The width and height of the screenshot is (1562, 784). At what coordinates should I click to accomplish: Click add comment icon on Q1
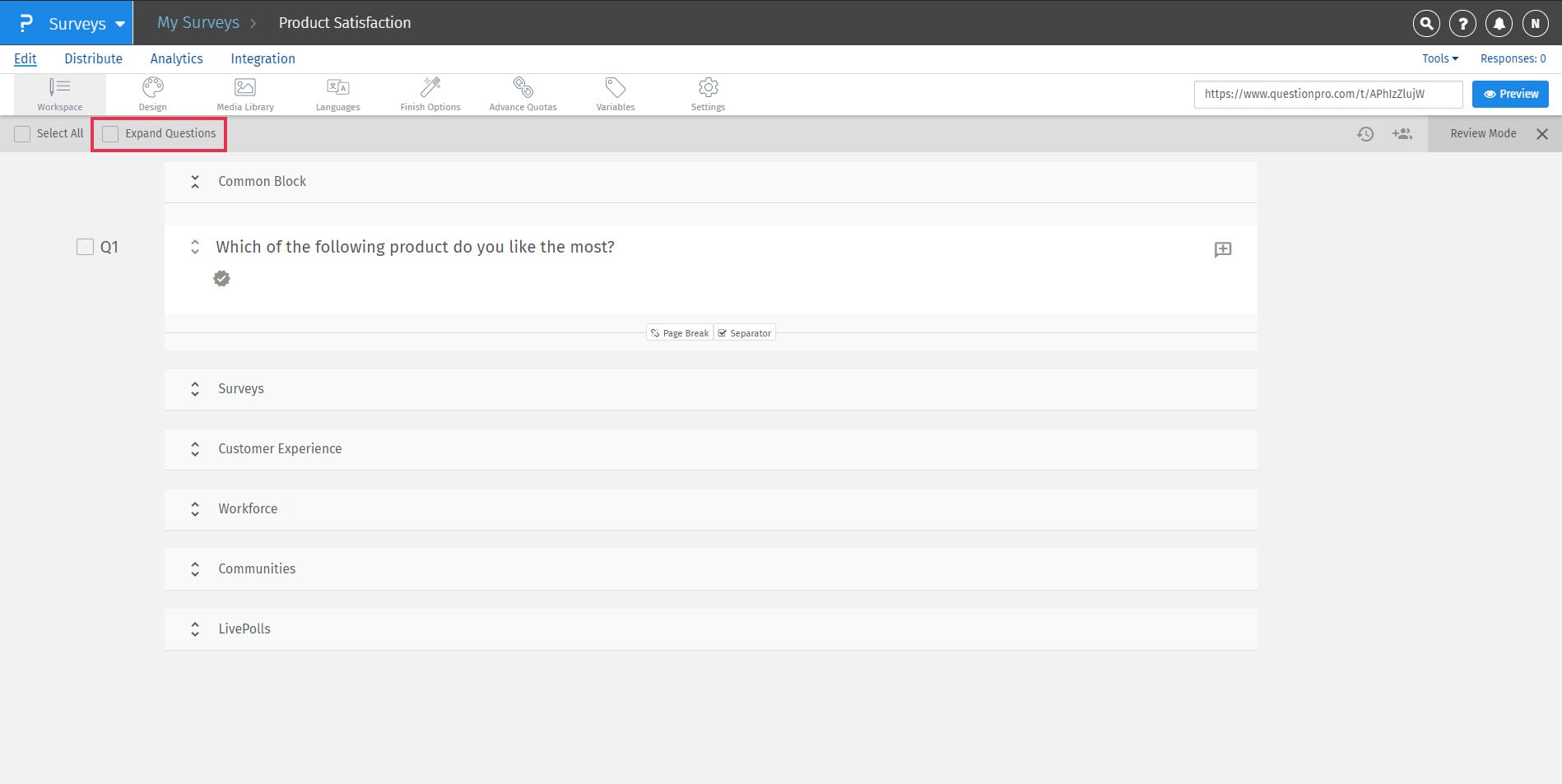pyautogui.click(x=1223, y=249)
